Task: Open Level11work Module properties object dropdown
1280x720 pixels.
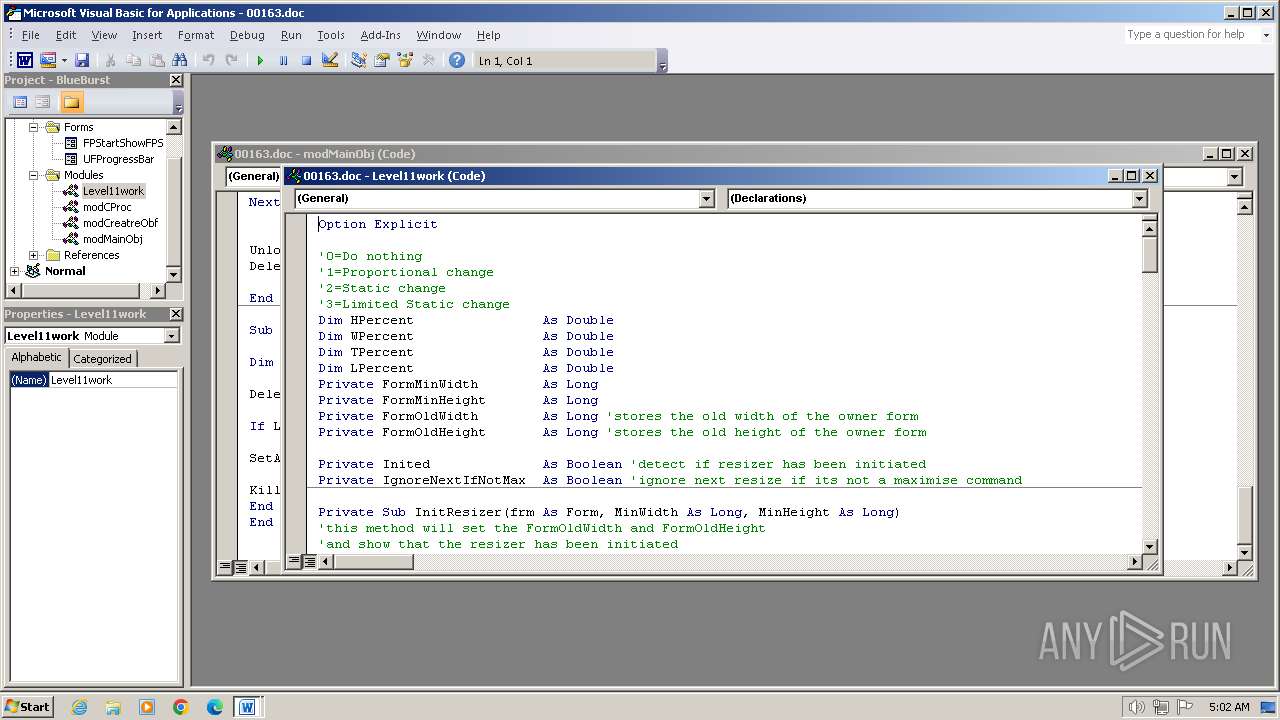Action: tap(172, 336)
